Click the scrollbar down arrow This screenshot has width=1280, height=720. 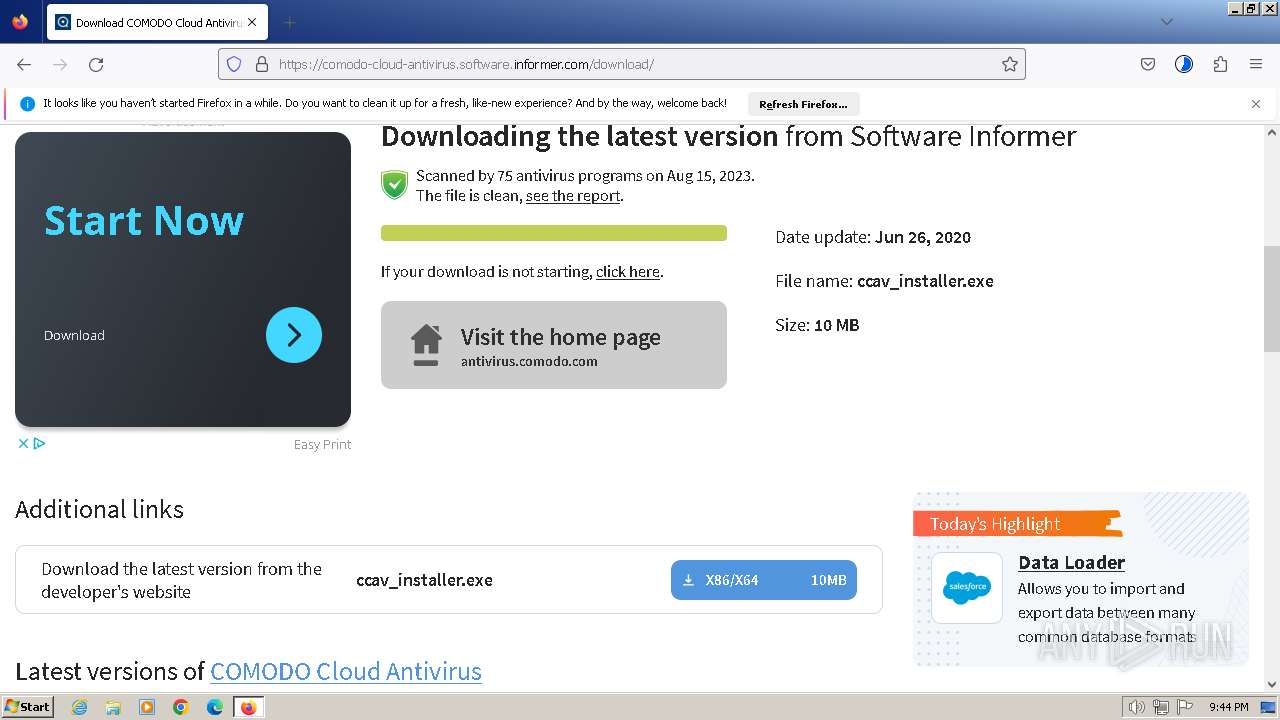point(1272,685)
